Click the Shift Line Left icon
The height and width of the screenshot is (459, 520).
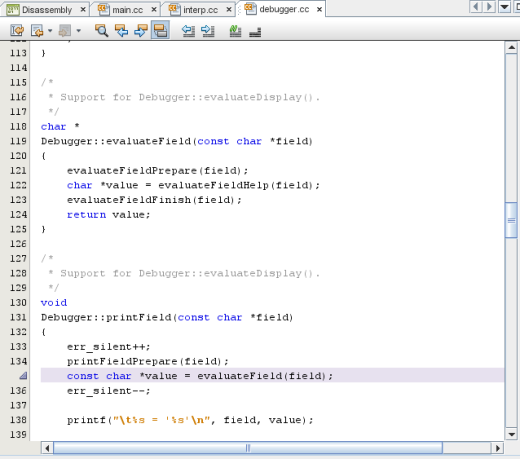pyautogui.click(x=189, y=31)
